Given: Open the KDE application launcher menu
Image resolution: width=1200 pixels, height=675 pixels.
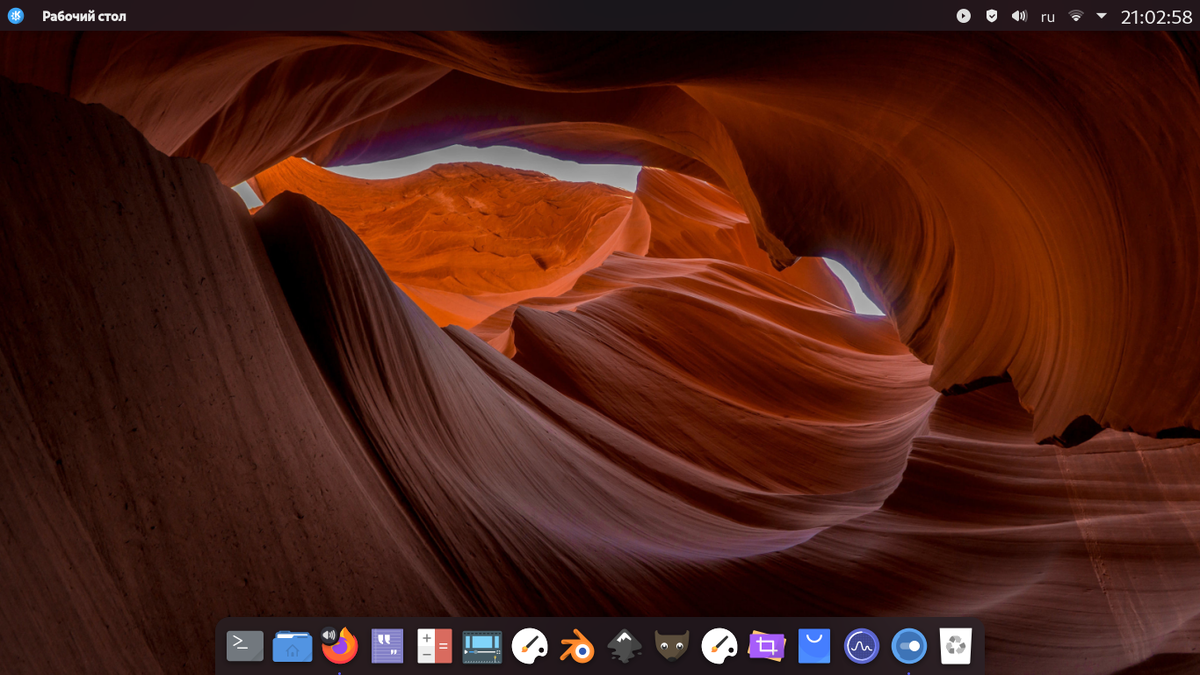Looking at the screenshot, I should 16,16.
